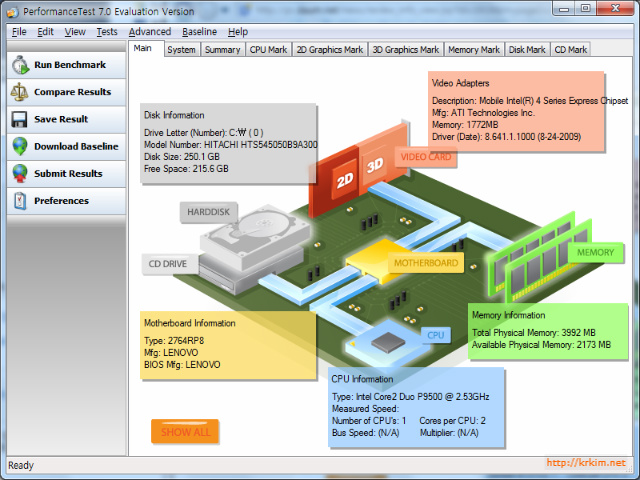This screenshot has width=640, height=480.
Task: Click the Video Adapters heading
Action: tap(460, 83)
